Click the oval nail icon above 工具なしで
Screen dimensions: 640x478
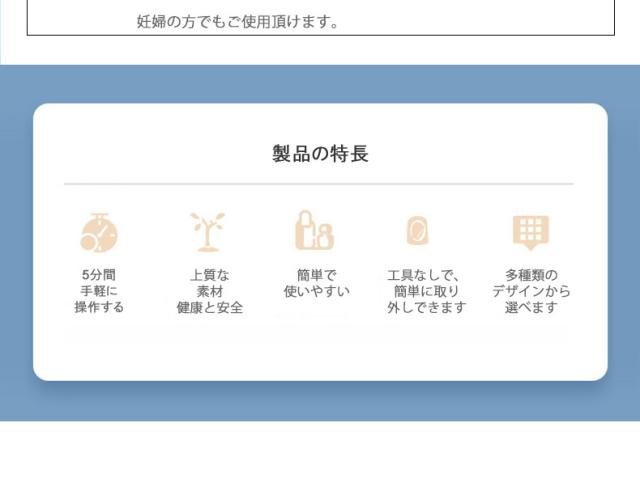(417, 231)
